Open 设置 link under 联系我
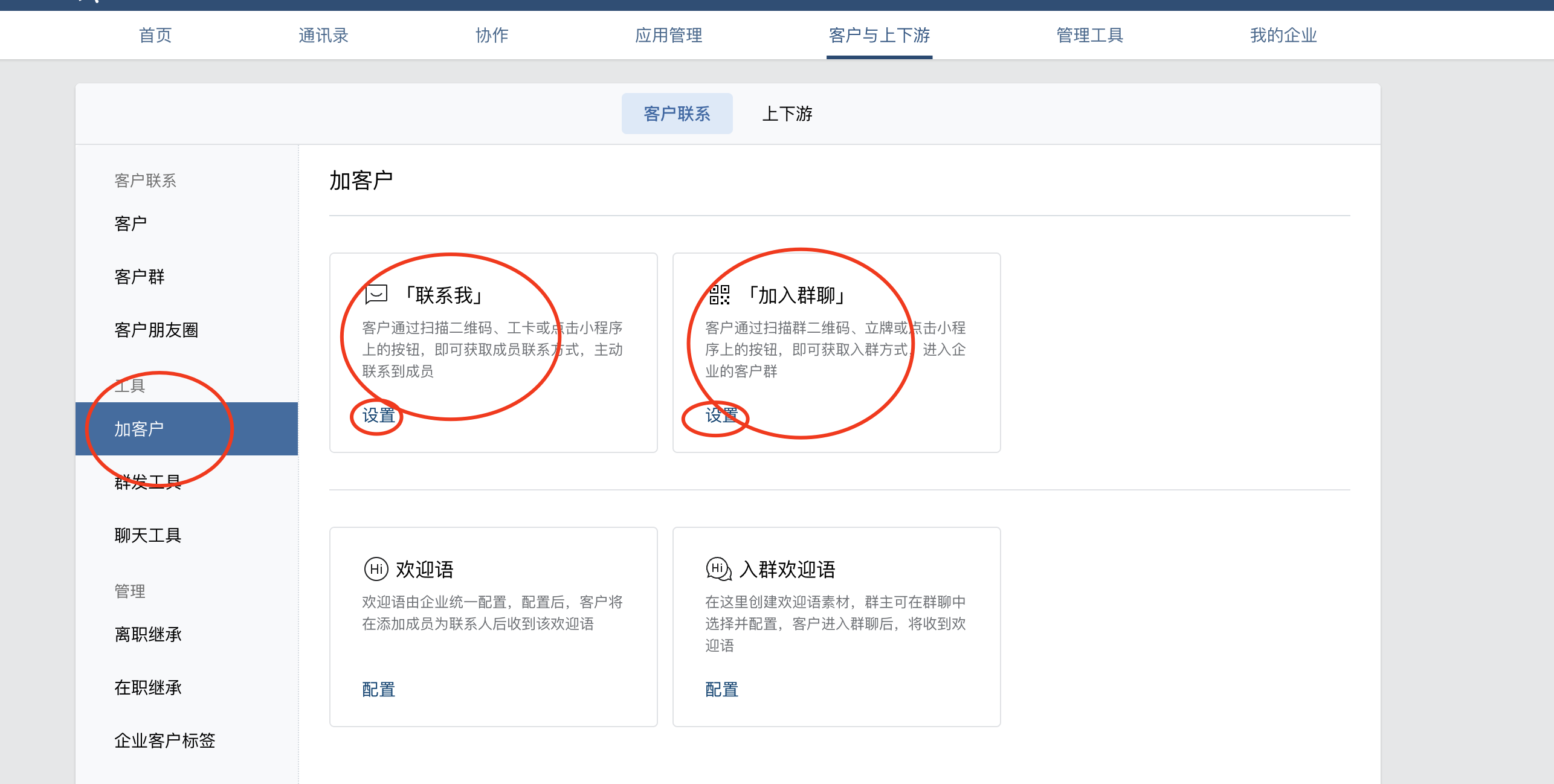This screenshot has height=784, width=1554. pyautogui.click(x=378, y=416)
